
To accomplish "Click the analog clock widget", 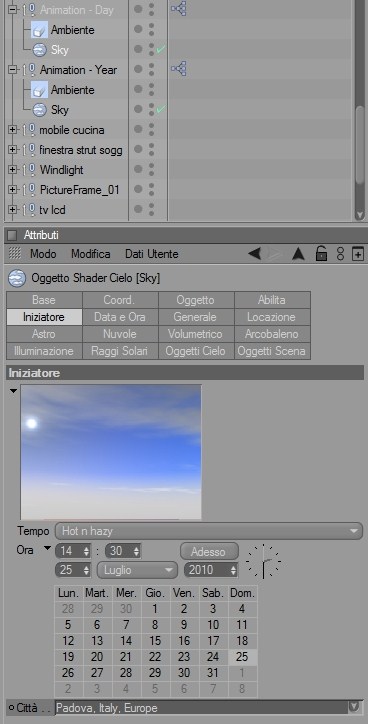I will click(x=263, y=561).
